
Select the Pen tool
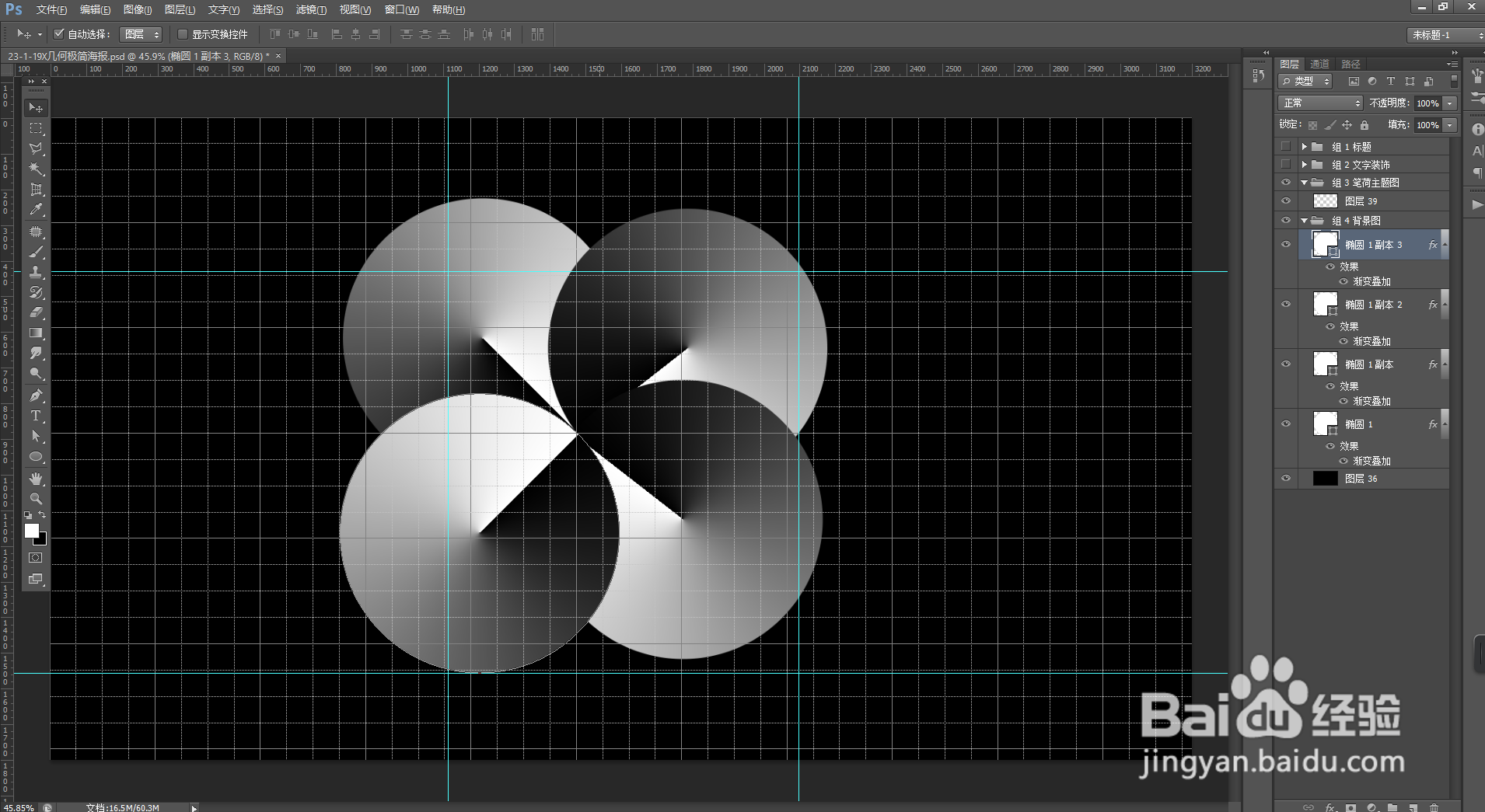pyautogui.click(x=36, y=396)
